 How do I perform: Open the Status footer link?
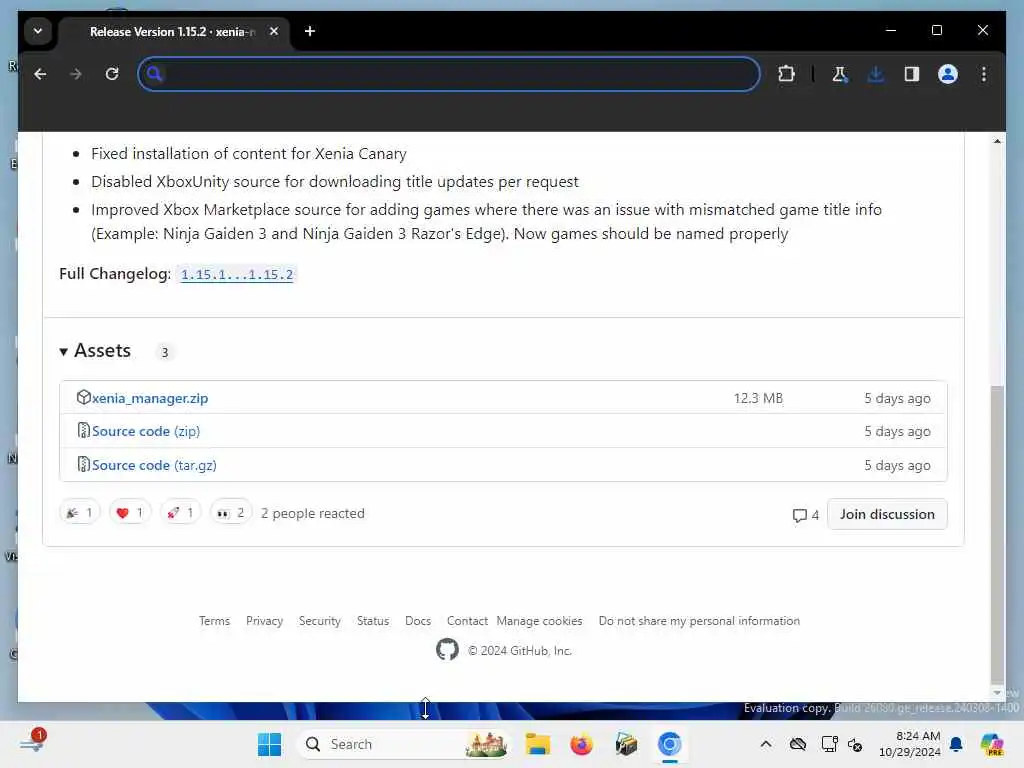pyautogui.click(x=373, y=621)
